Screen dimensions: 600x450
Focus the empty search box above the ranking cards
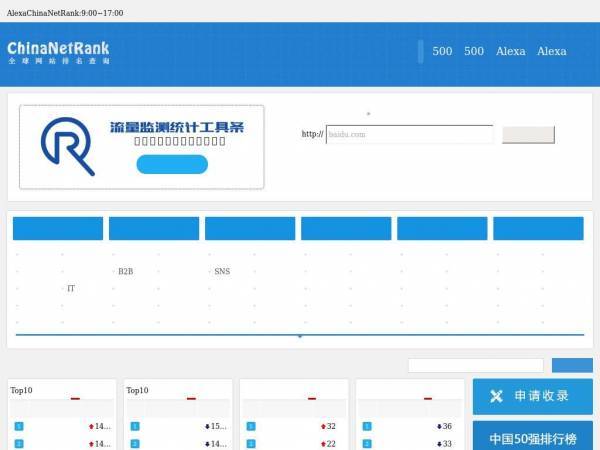[x=476, y=365]
